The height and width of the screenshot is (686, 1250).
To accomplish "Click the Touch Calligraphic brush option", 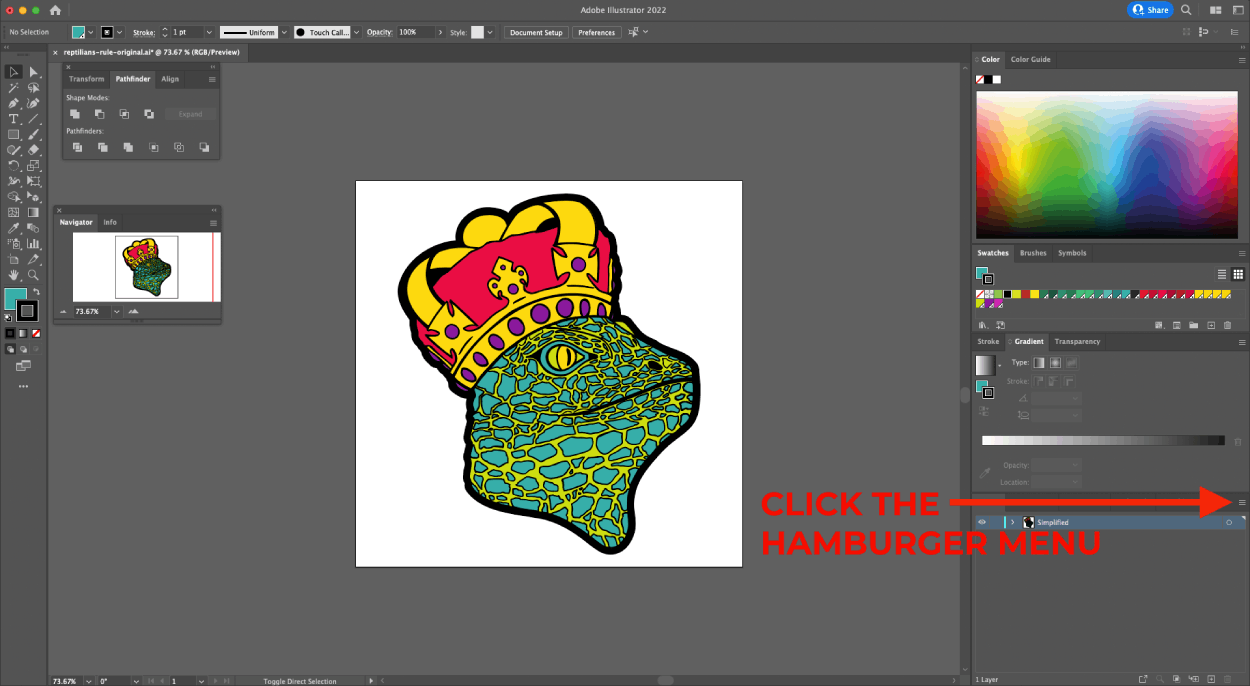I will coord(325,31).
